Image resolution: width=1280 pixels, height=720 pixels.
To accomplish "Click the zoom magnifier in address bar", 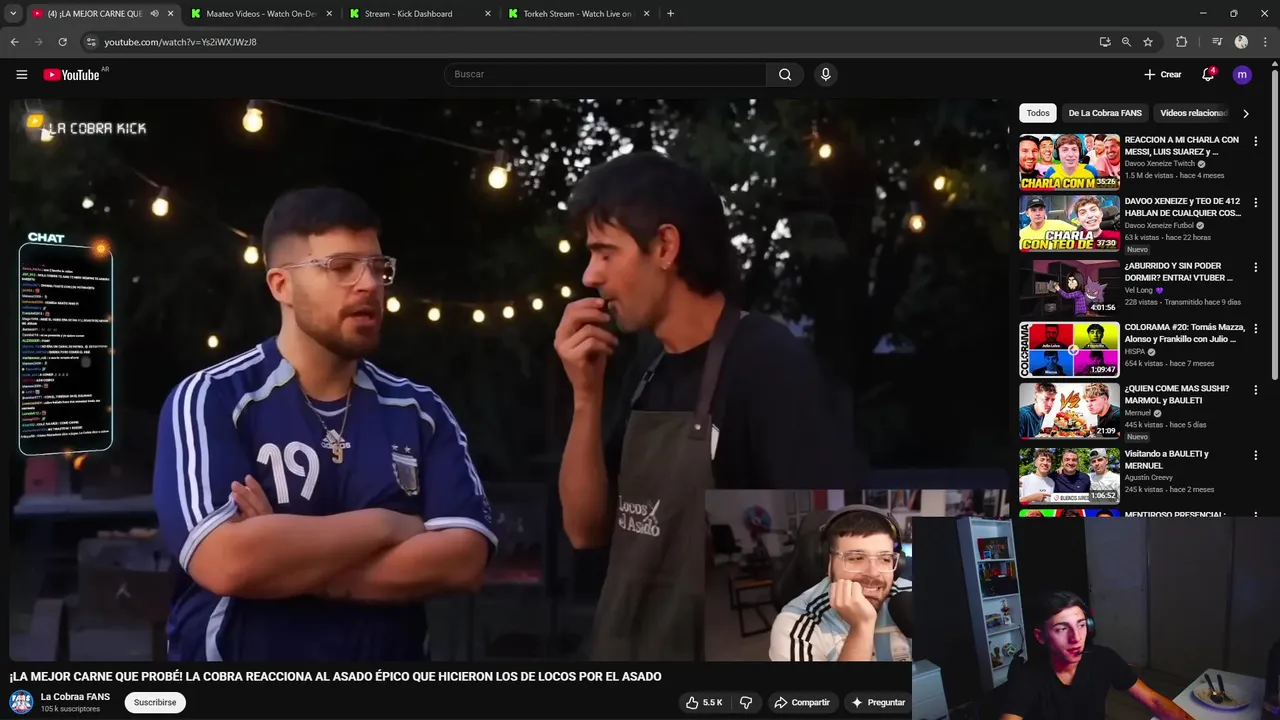I will click(x=1126, y=42).
